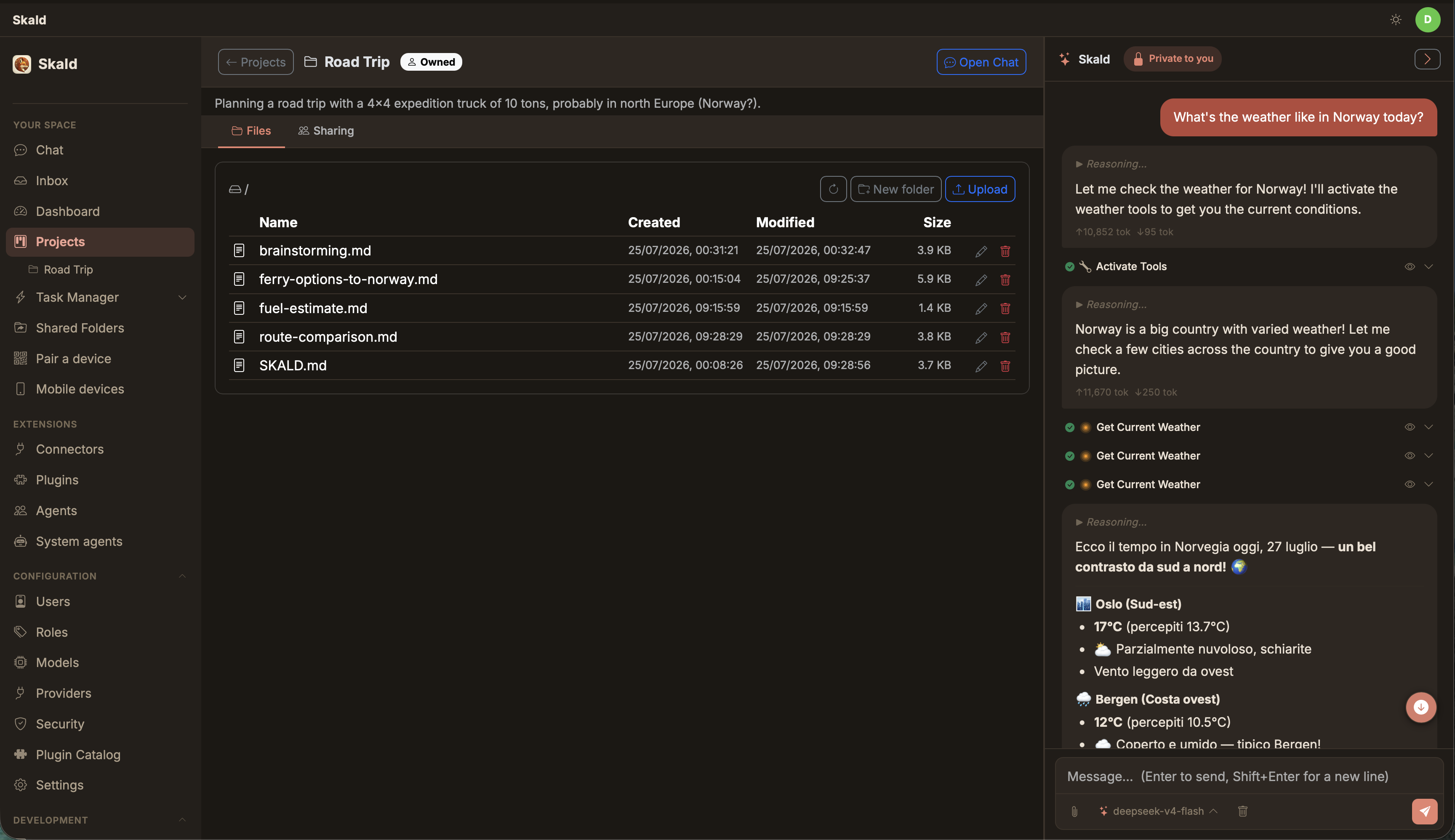Expand Reasoning above Norway is a big country
Image resolution: width=1455 pixels, height=840 pixels.
1111,304
